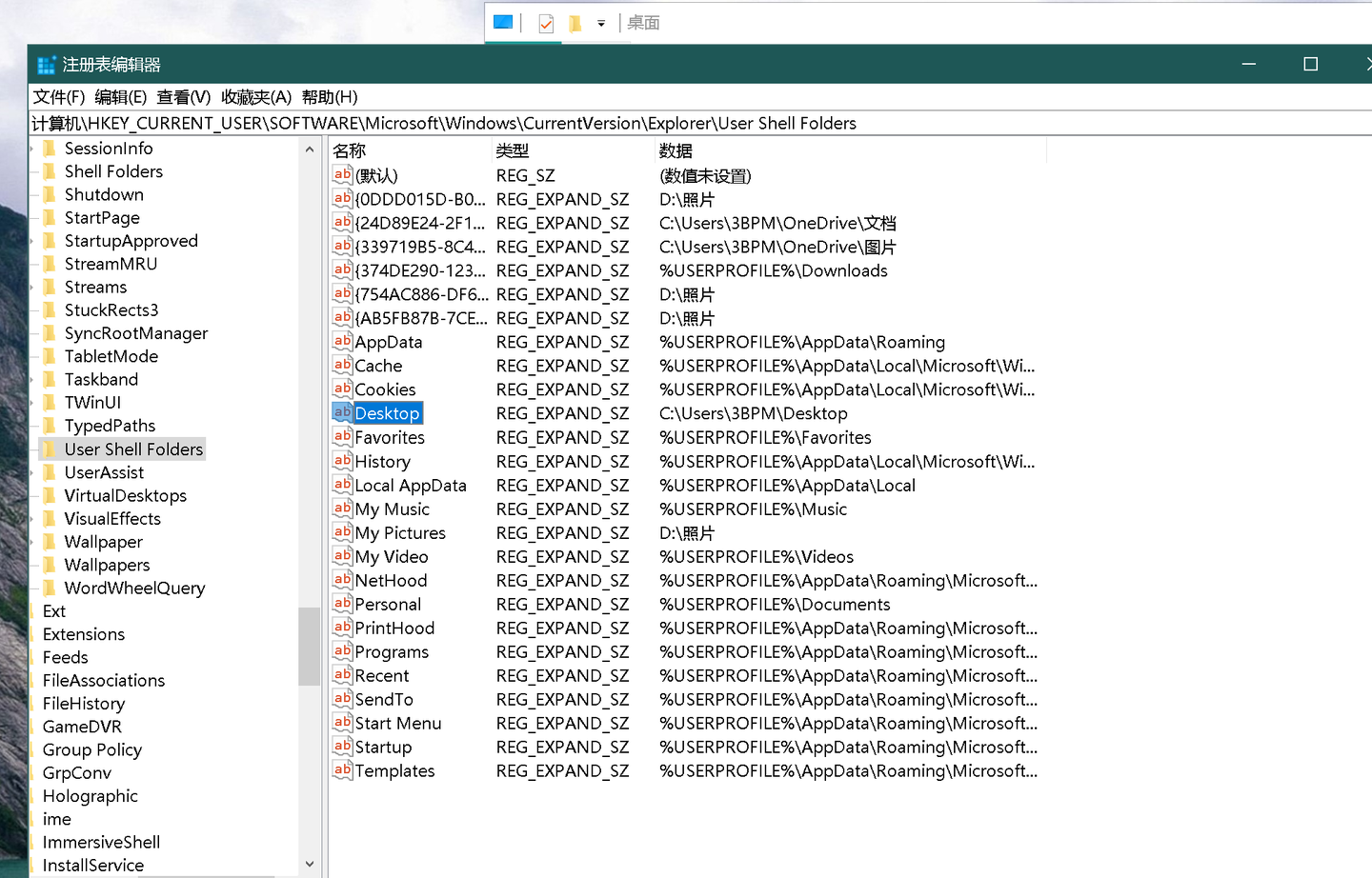This screenshot has height=878, width=1372.
Task: Open the 查看(V) menu
Action: click(181, 96)
